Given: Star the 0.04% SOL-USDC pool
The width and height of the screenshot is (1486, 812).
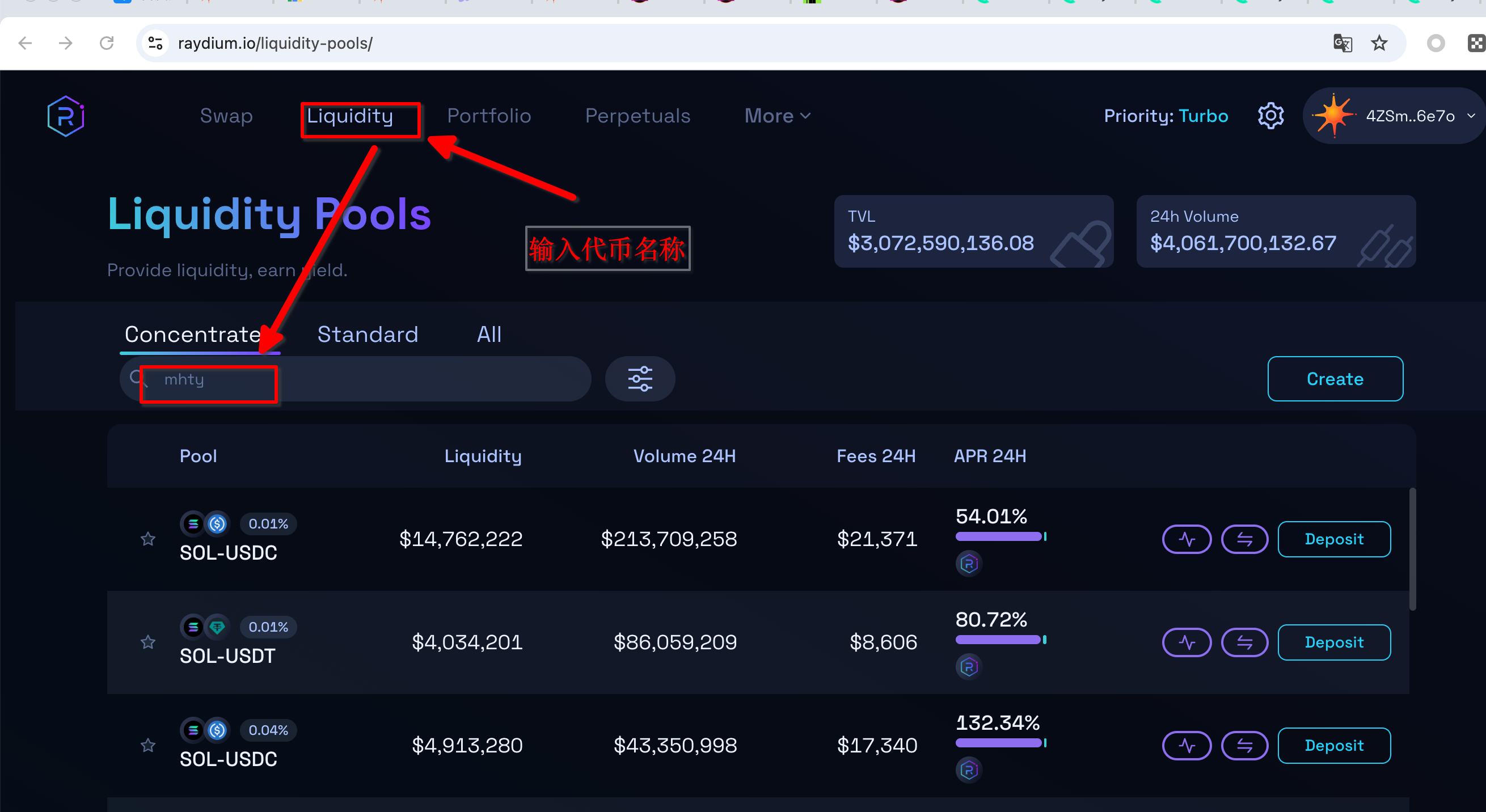Looking at the screenshot, I should 148,746.
